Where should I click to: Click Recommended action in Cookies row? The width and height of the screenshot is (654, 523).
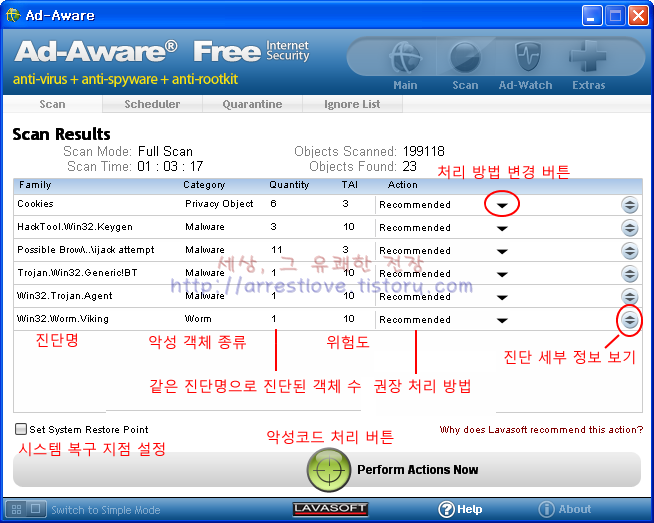[x=415, y=205]
